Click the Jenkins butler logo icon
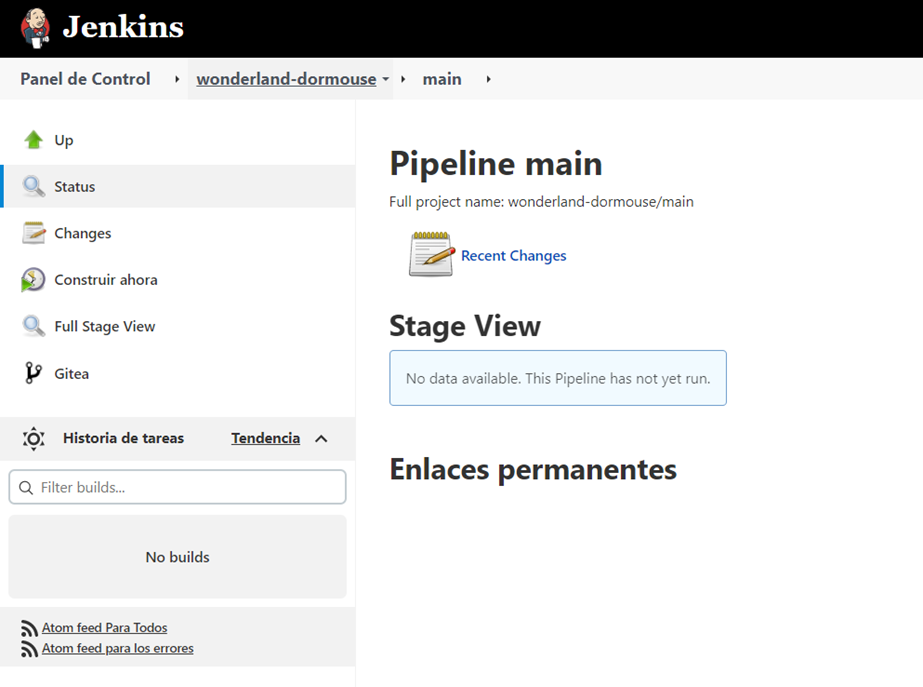The width and height of the screenshot is (923, 687). [35, 28]
